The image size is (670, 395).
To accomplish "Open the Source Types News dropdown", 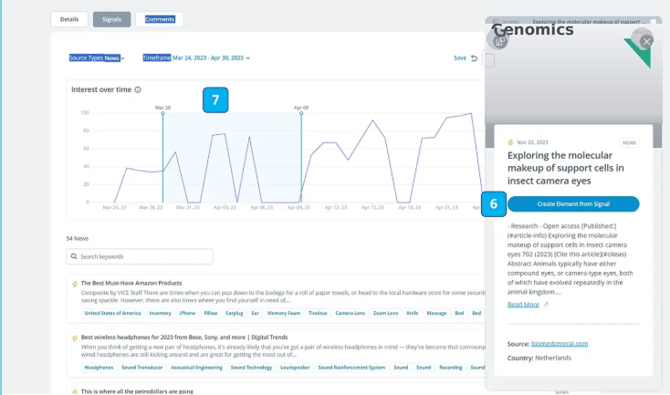I will coord(97,58).
